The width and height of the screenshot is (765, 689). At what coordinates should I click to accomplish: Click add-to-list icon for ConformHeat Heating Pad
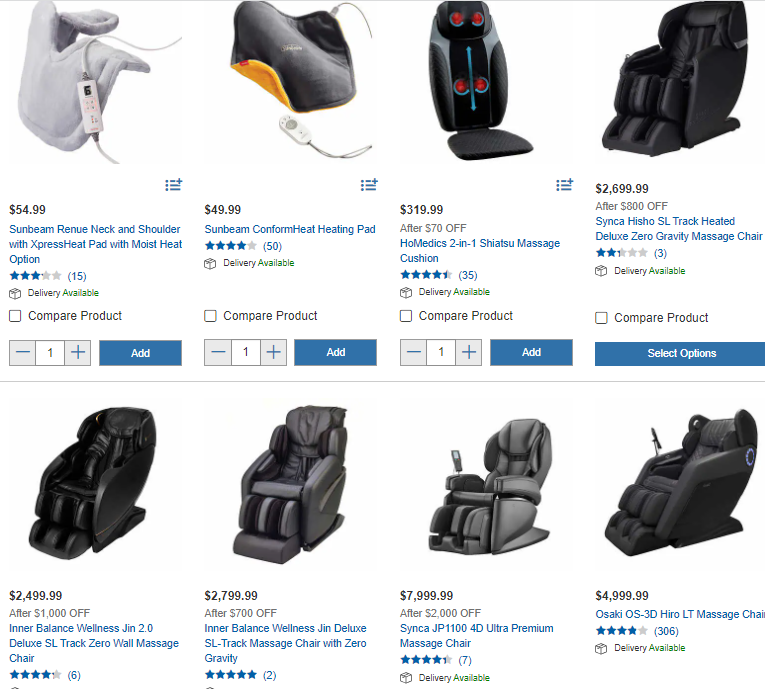pyautogui.click(x=369, y=185)
